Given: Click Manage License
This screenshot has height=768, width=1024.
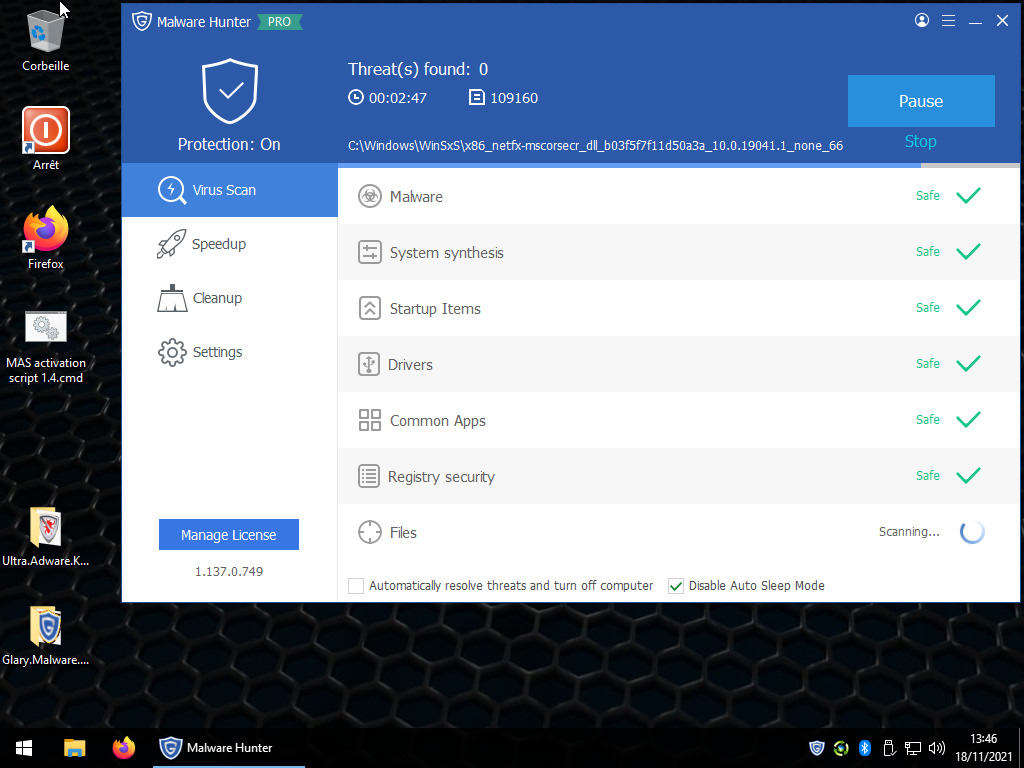Looking at the screenshot, I should click(228, 534).
